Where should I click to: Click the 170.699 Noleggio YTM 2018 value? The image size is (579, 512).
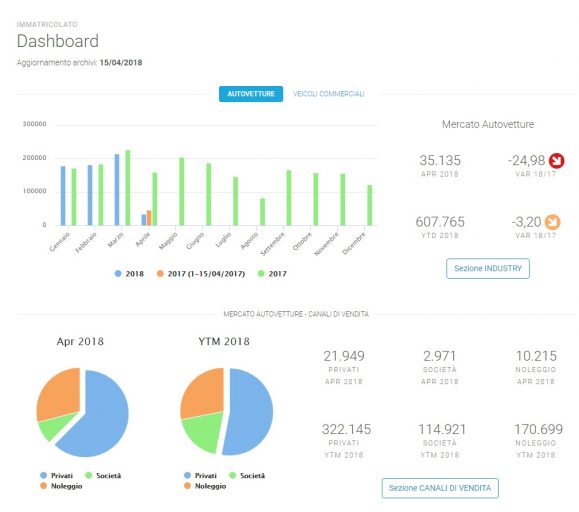[538, 429]
